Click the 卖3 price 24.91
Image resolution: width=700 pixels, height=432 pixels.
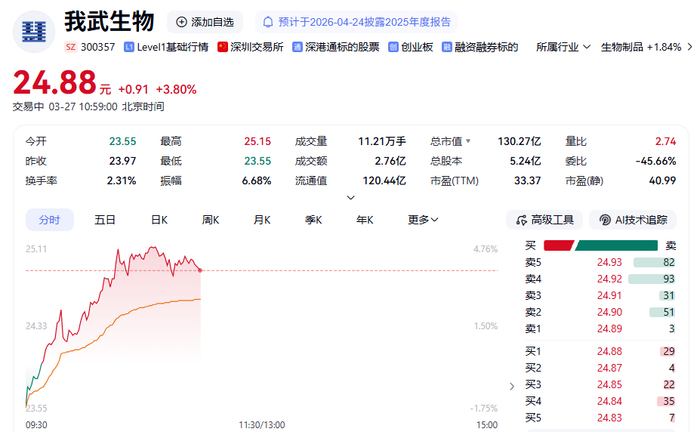[x=609, y=295]
